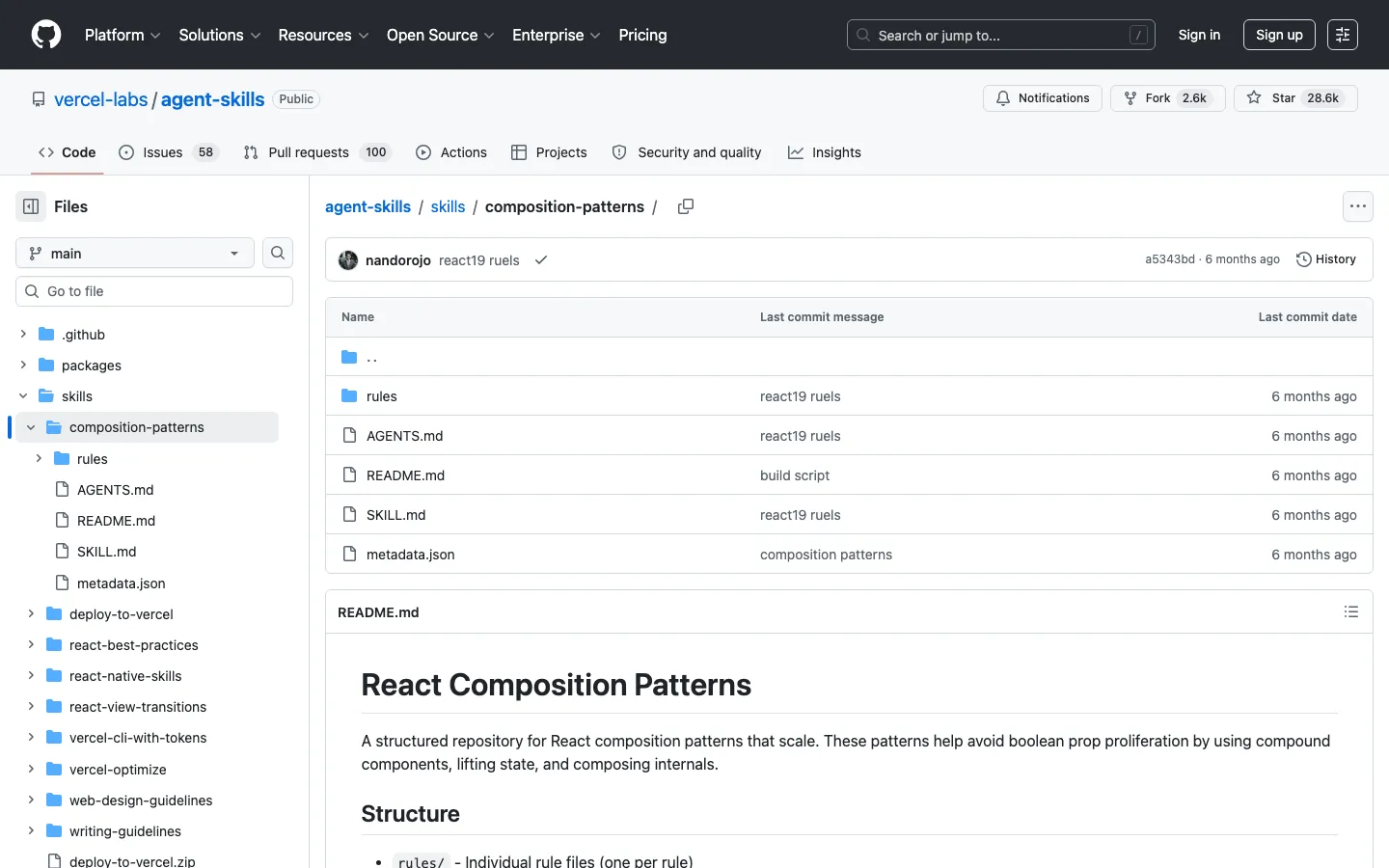The height and width of the screenshot is (868, 1389).
Task: Open commit hash a5343bd
Action: coord(1170,259)
